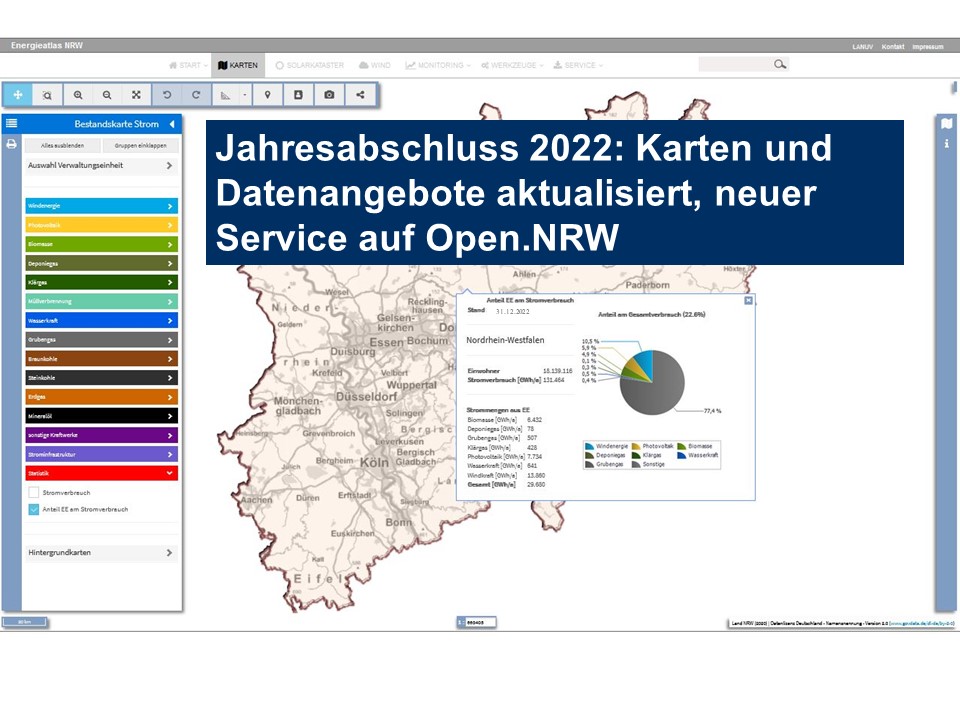Expand the Müllverbrennung layer group
Viewport: 960px width, 720px height.
(x=102, y=301)
